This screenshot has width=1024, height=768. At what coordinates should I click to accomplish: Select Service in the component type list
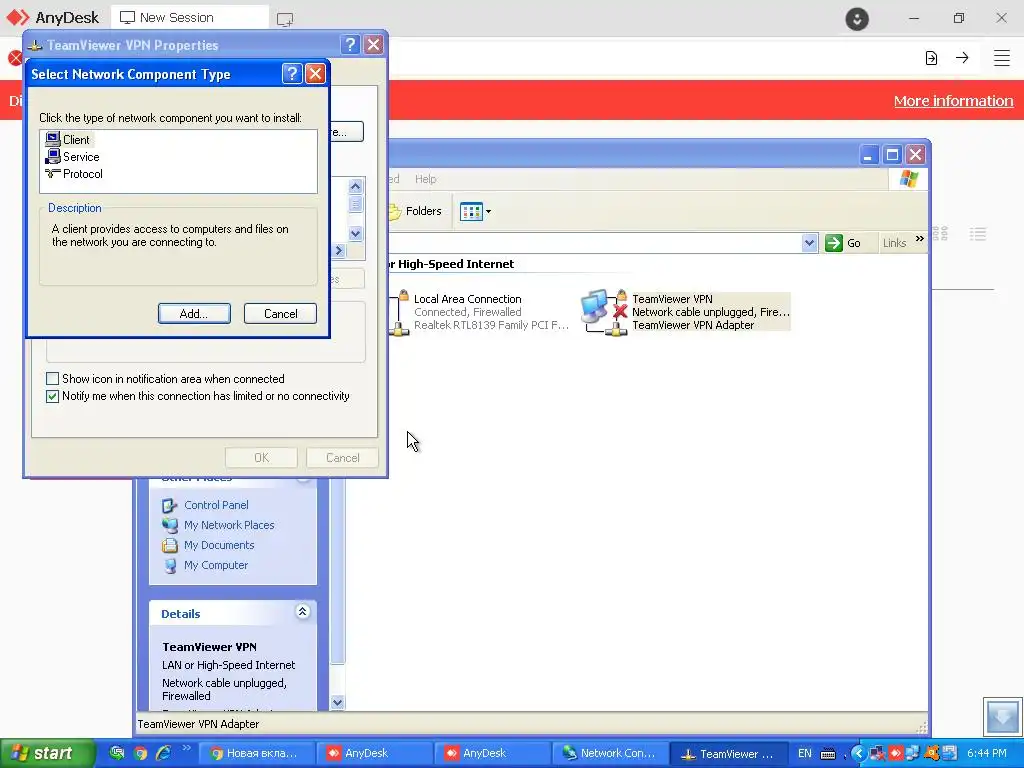click(x=72, y=157)
